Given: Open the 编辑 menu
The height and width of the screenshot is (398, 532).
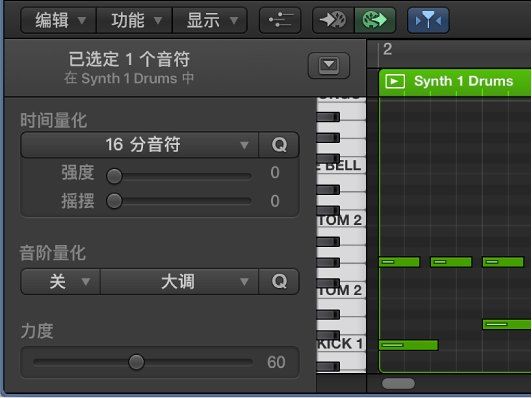Looking at the screenshot, I should (58, 20).
